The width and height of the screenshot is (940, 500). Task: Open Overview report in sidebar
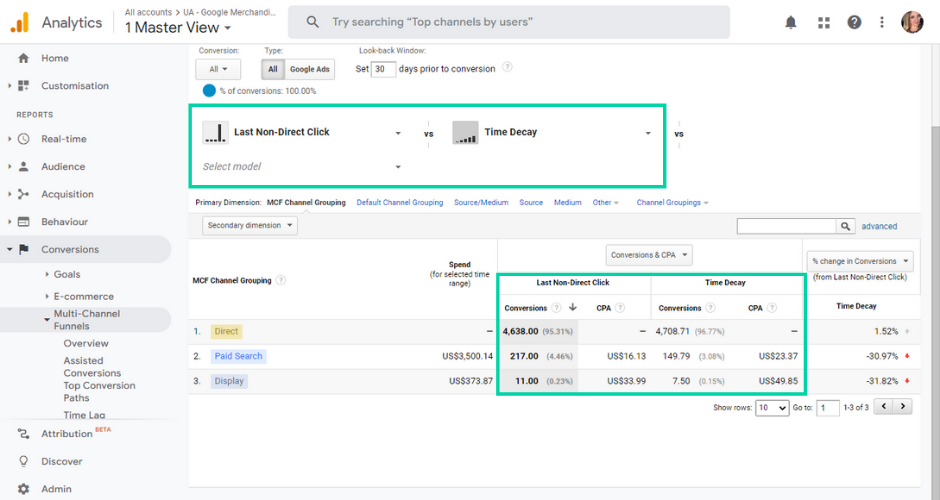(x=86, y=344)
